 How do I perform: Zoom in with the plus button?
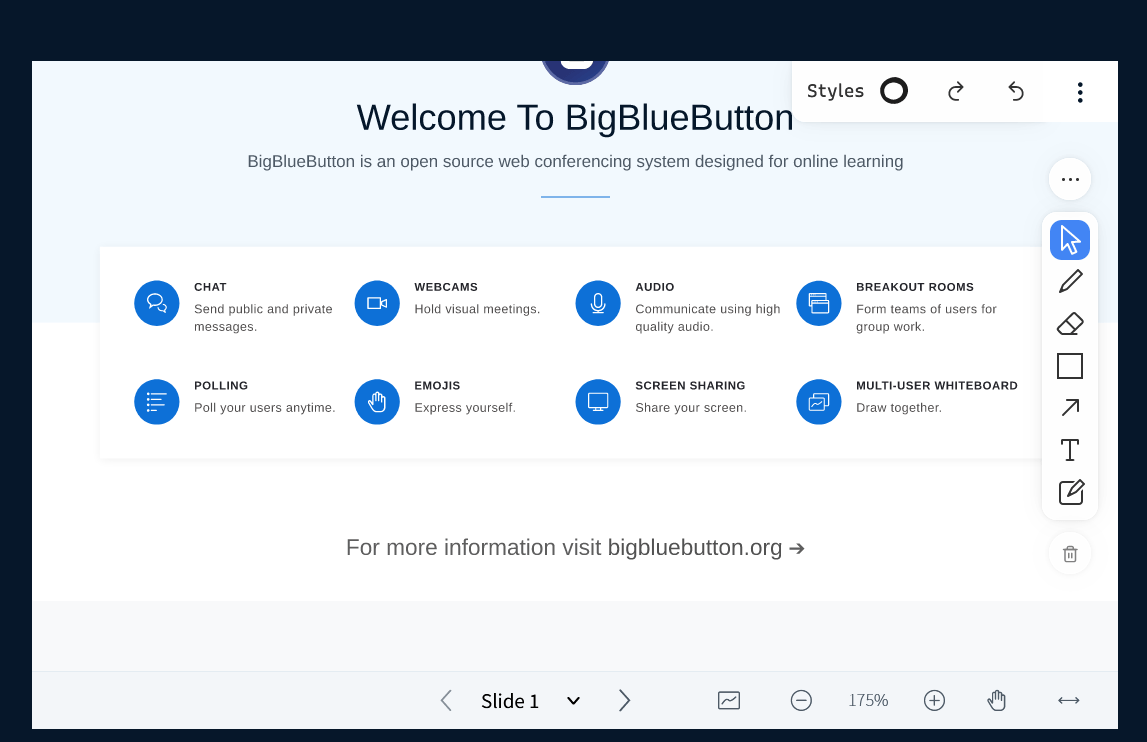[934, 700]
